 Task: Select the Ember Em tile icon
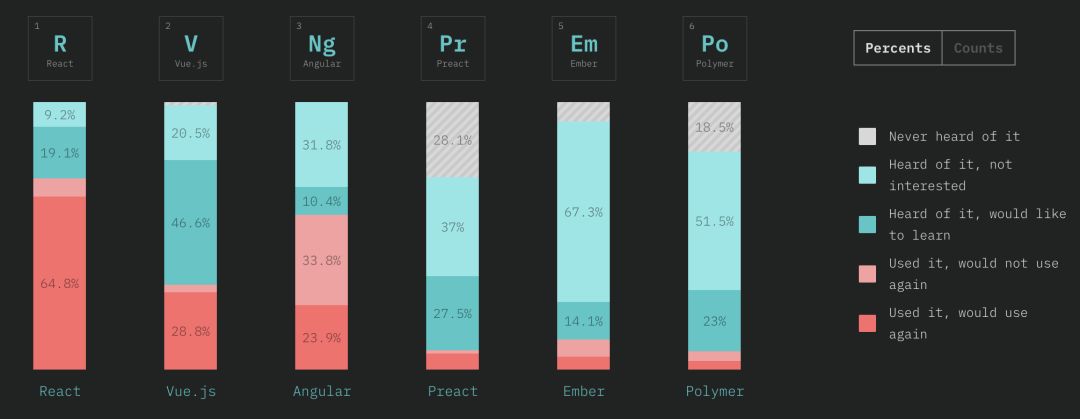pyautogui.click(x=584, y=48)
